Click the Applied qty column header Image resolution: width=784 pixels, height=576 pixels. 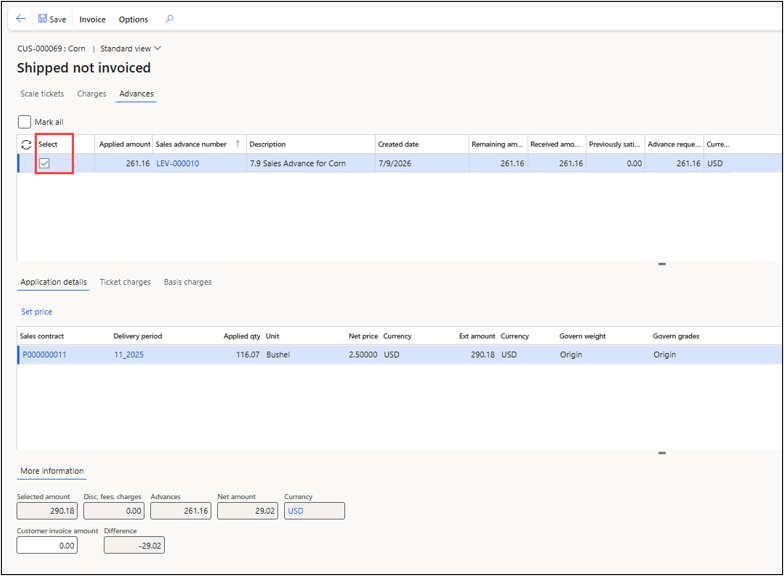point(242,336)
